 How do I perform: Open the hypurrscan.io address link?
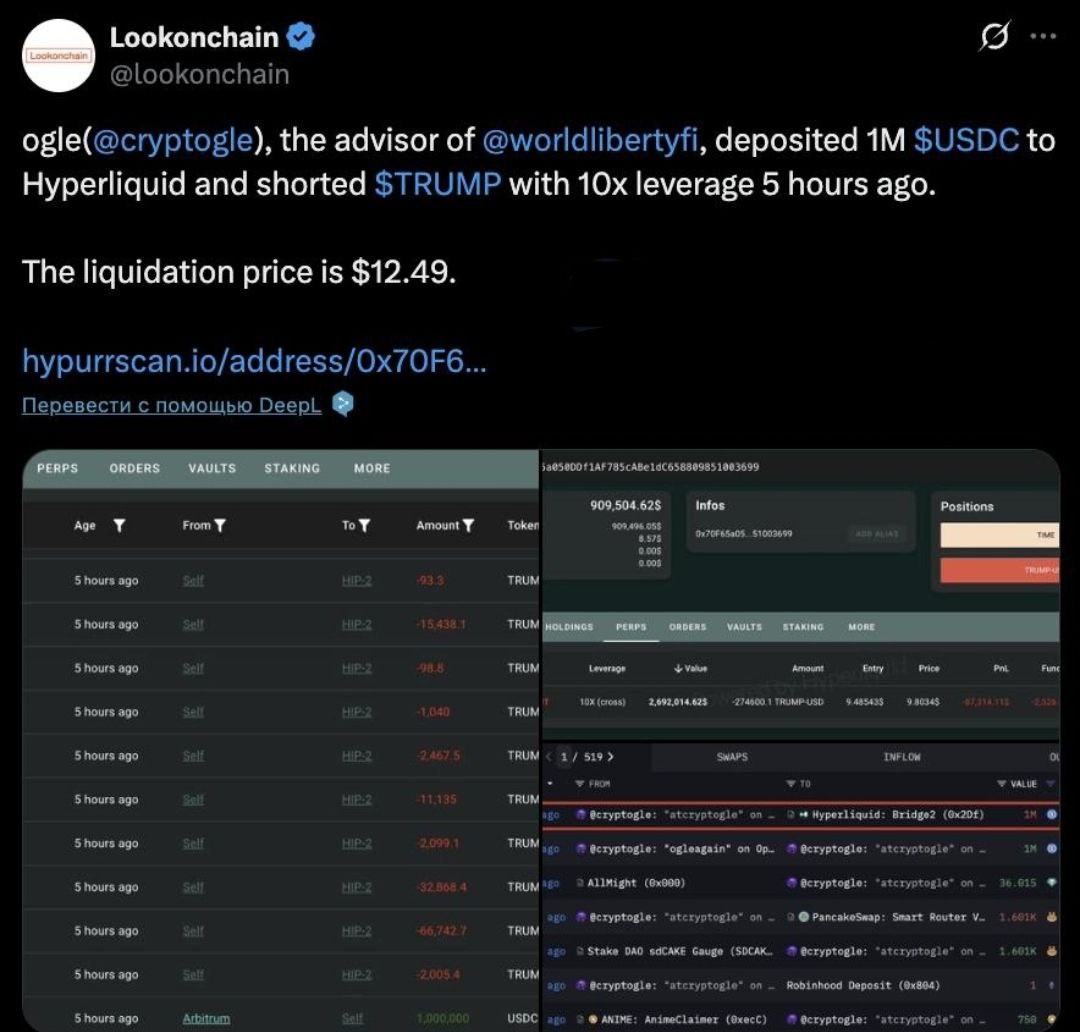tap(254, 360)
